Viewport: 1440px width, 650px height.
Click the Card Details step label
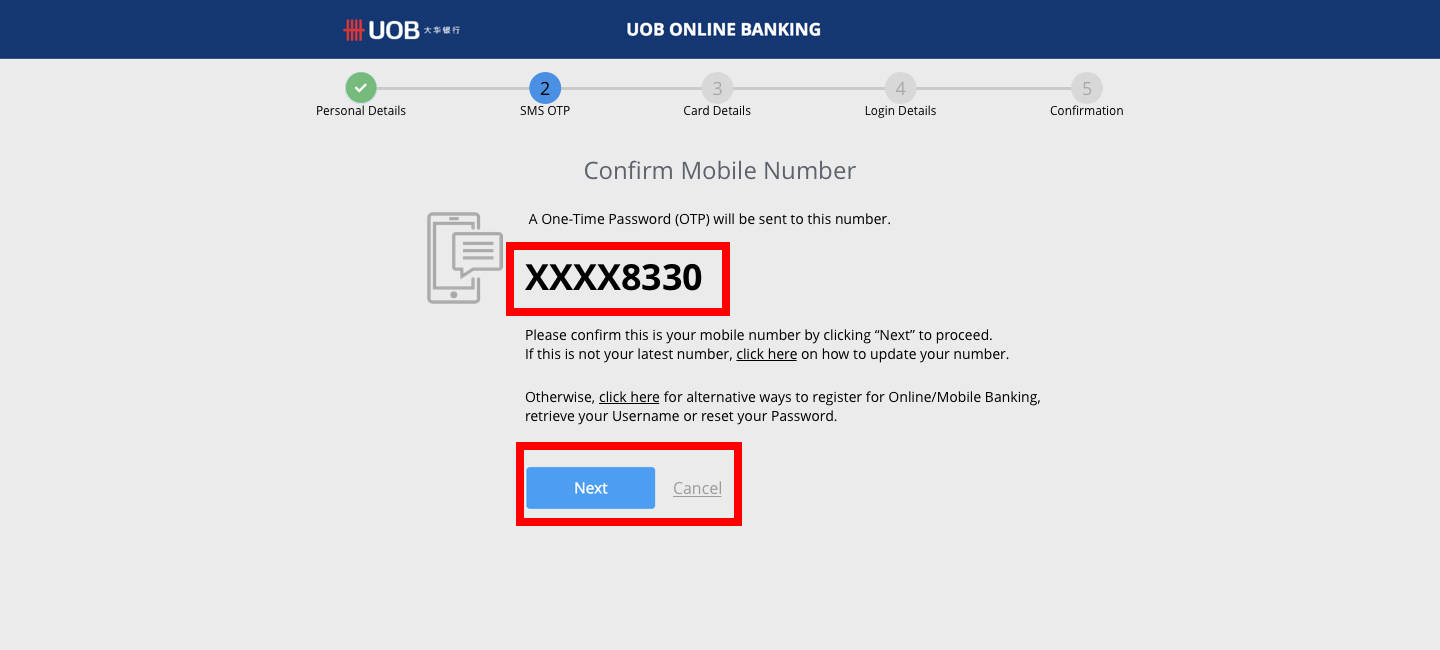[x=717, y=111]
